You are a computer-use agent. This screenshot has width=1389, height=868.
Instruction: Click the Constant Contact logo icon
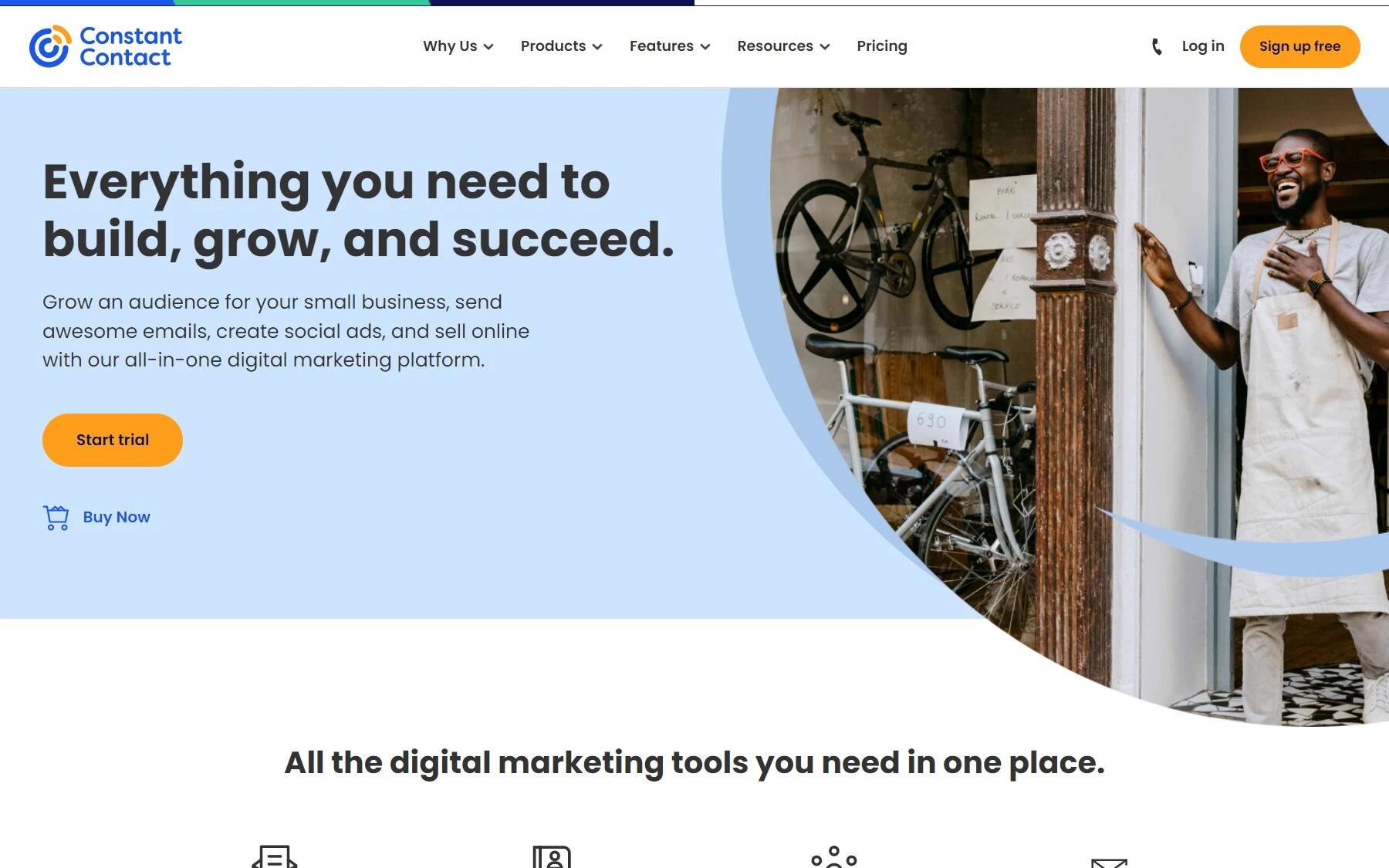point(50,46)
